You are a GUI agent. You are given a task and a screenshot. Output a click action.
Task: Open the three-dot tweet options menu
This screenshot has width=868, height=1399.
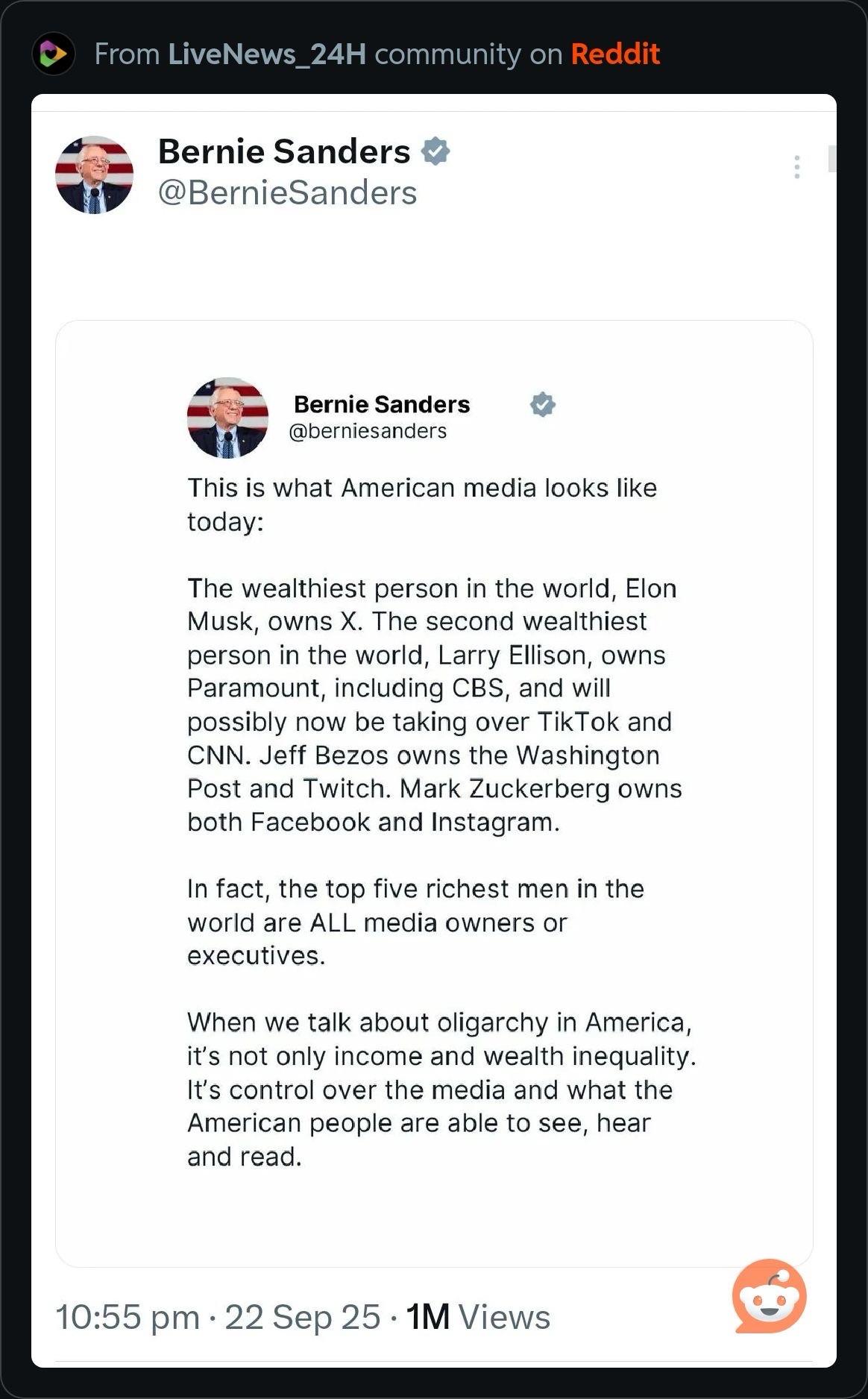[797, 167]
